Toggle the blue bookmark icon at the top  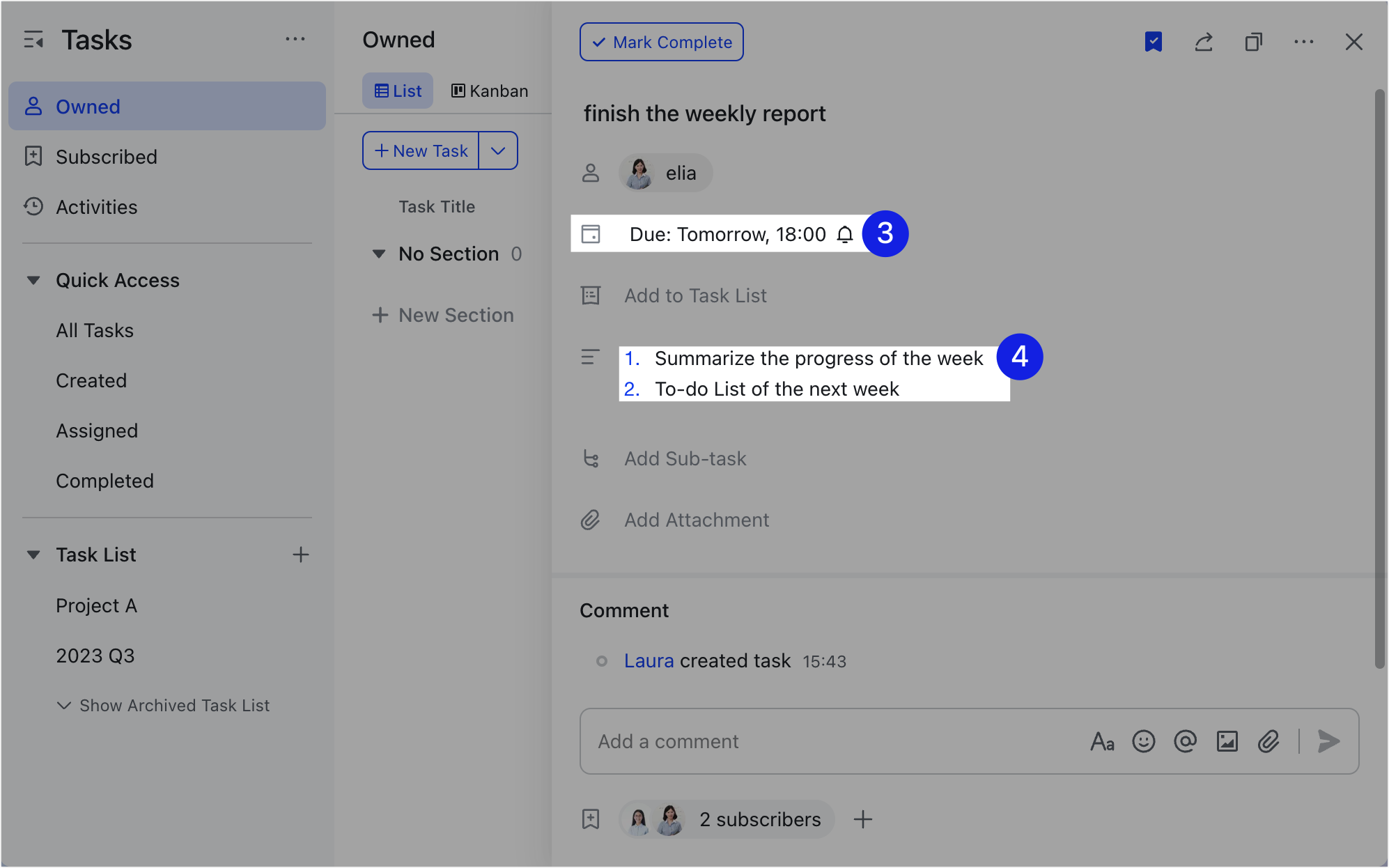point(1154,42)
